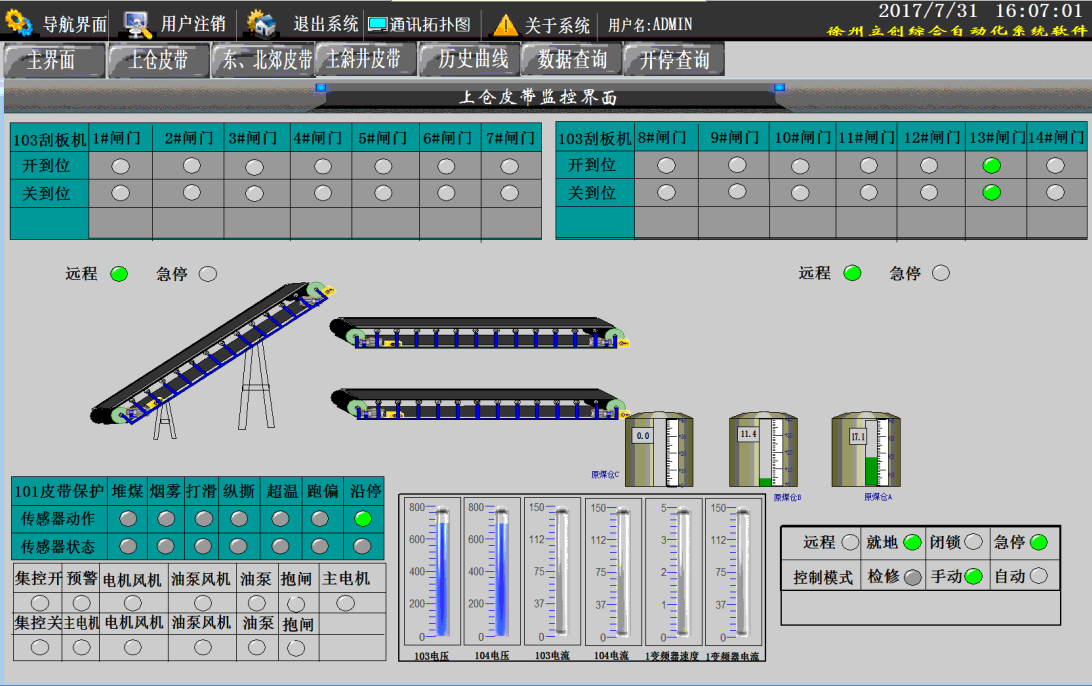This screenshot has height=686, width=1092.
Task: Click the exit system (退出系统) icon
Action: click(261, 23)
